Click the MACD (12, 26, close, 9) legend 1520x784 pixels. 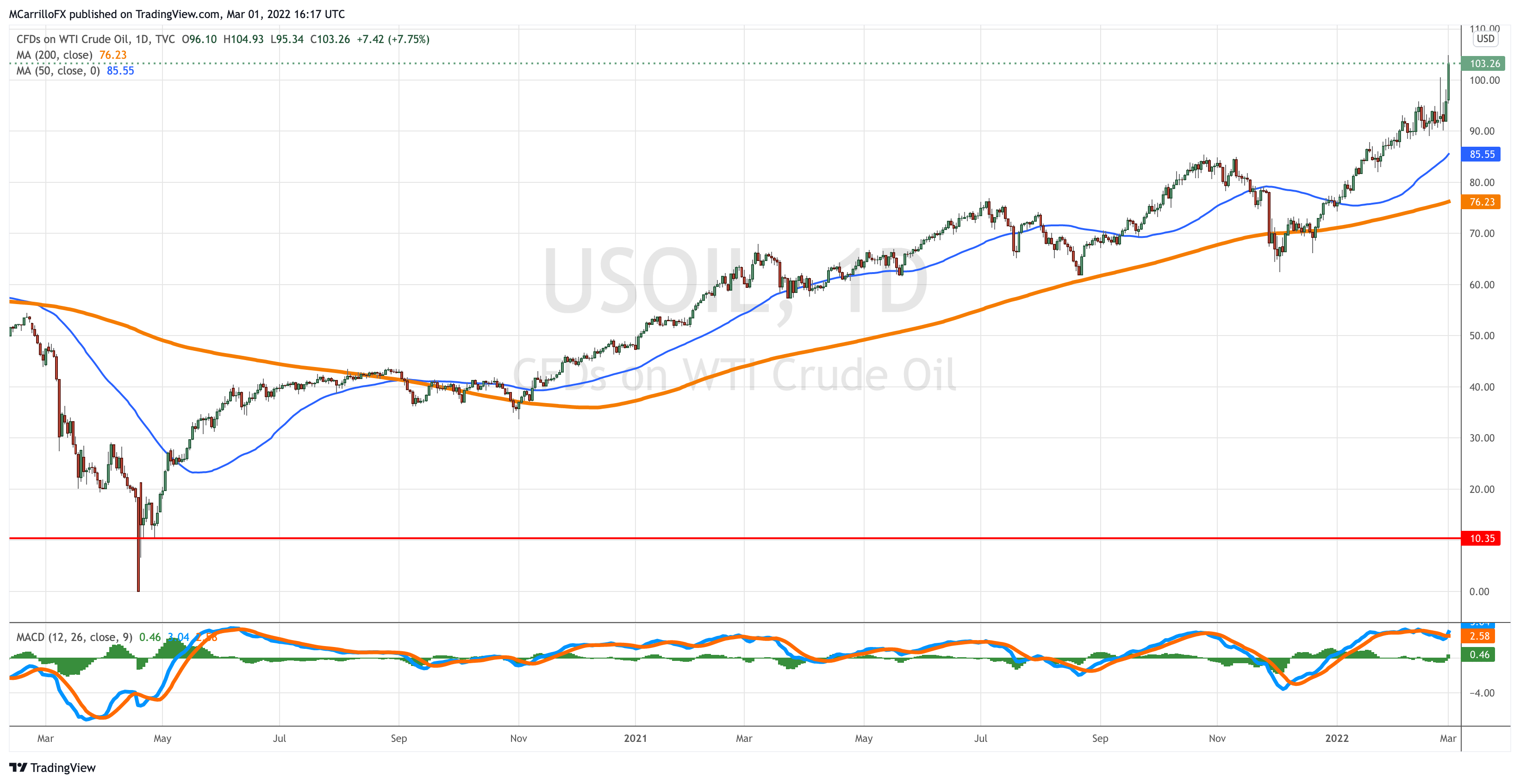(75, 637)
